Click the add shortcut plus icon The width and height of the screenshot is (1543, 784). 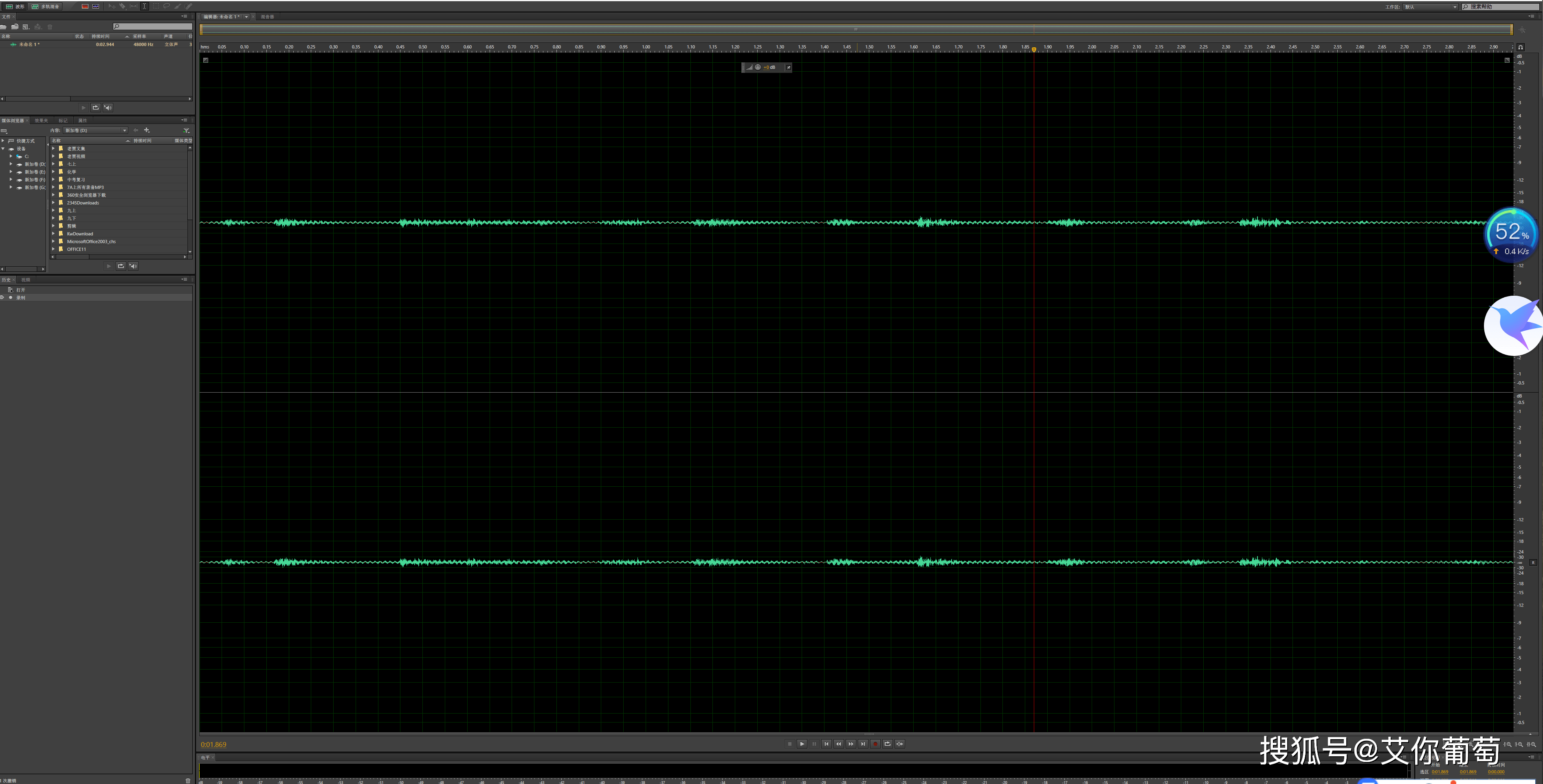point(147,131)
